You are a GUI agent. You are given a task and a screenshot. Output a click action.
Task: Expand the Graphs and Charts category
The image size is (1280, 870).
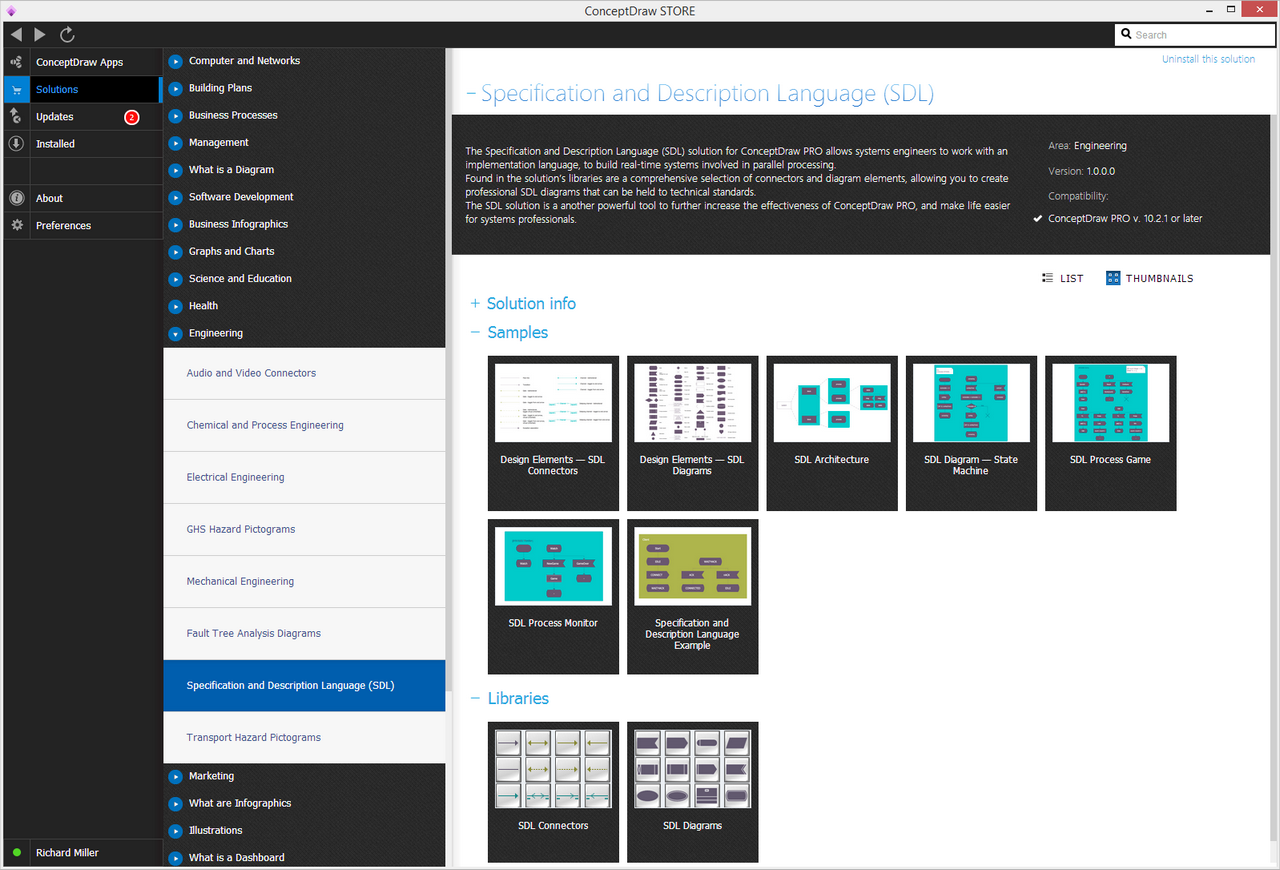tap(176, 251)
